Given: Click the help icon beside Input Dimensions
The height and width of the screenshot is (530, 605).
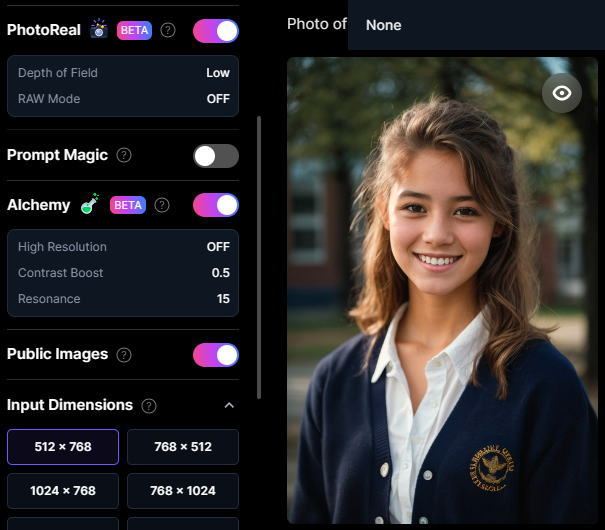Looking at the screenshot, I should [149, 405].
